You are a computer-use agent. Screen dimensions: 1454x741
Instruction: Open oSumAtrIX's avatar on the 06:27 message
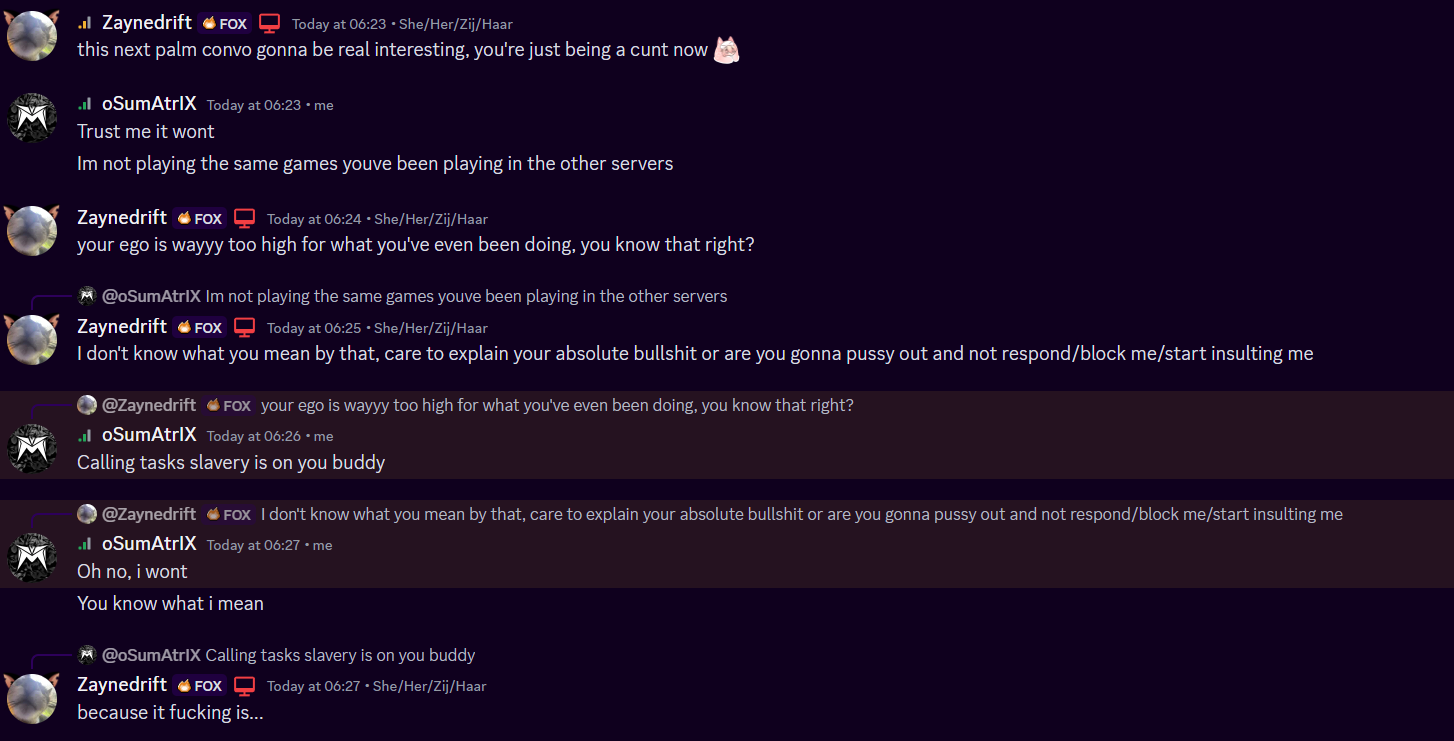pyautogui.click(x=32, y=558)
